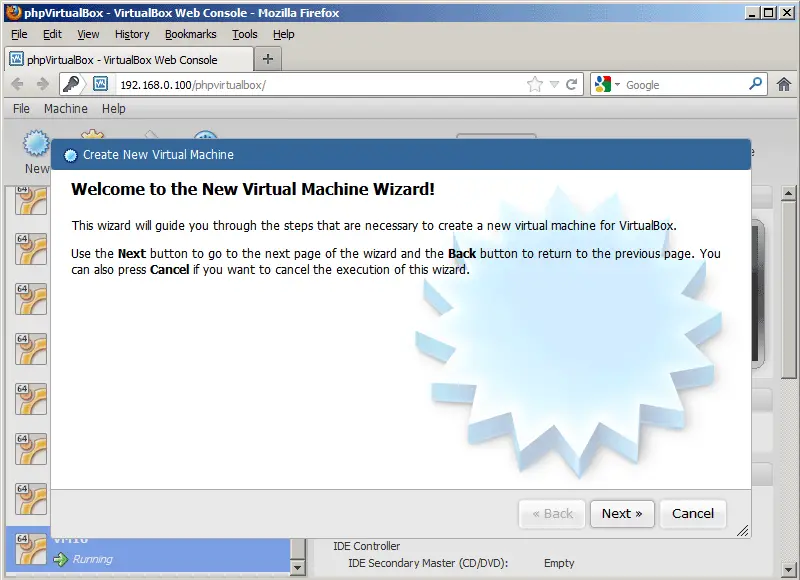Open the History menu
This screenshot has height=580, width=800.
pyautogui.click(x=132, y=34)
